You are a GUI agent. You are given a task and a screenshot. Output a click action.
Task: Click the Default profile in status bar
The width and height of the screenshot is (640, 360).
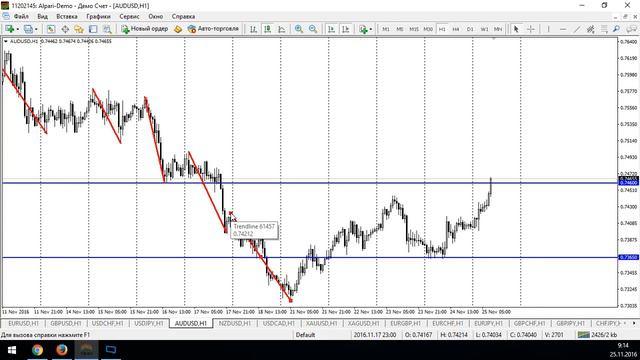point(305,335)
